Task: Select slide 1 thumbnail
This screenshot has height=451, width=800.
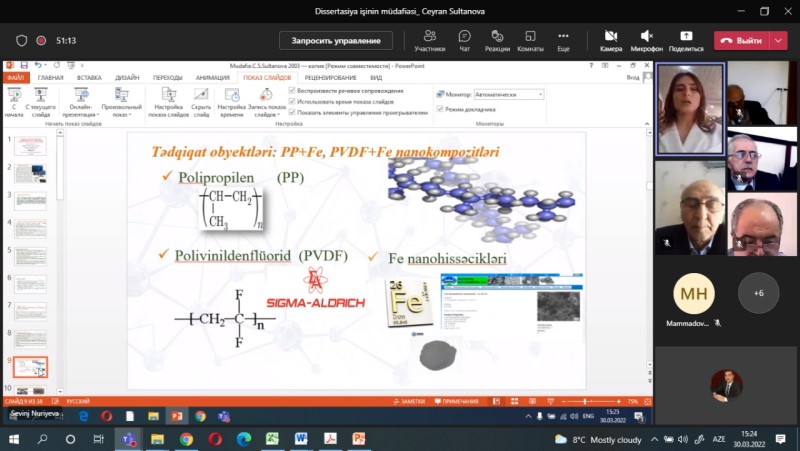Action: (x=30, y=146)
